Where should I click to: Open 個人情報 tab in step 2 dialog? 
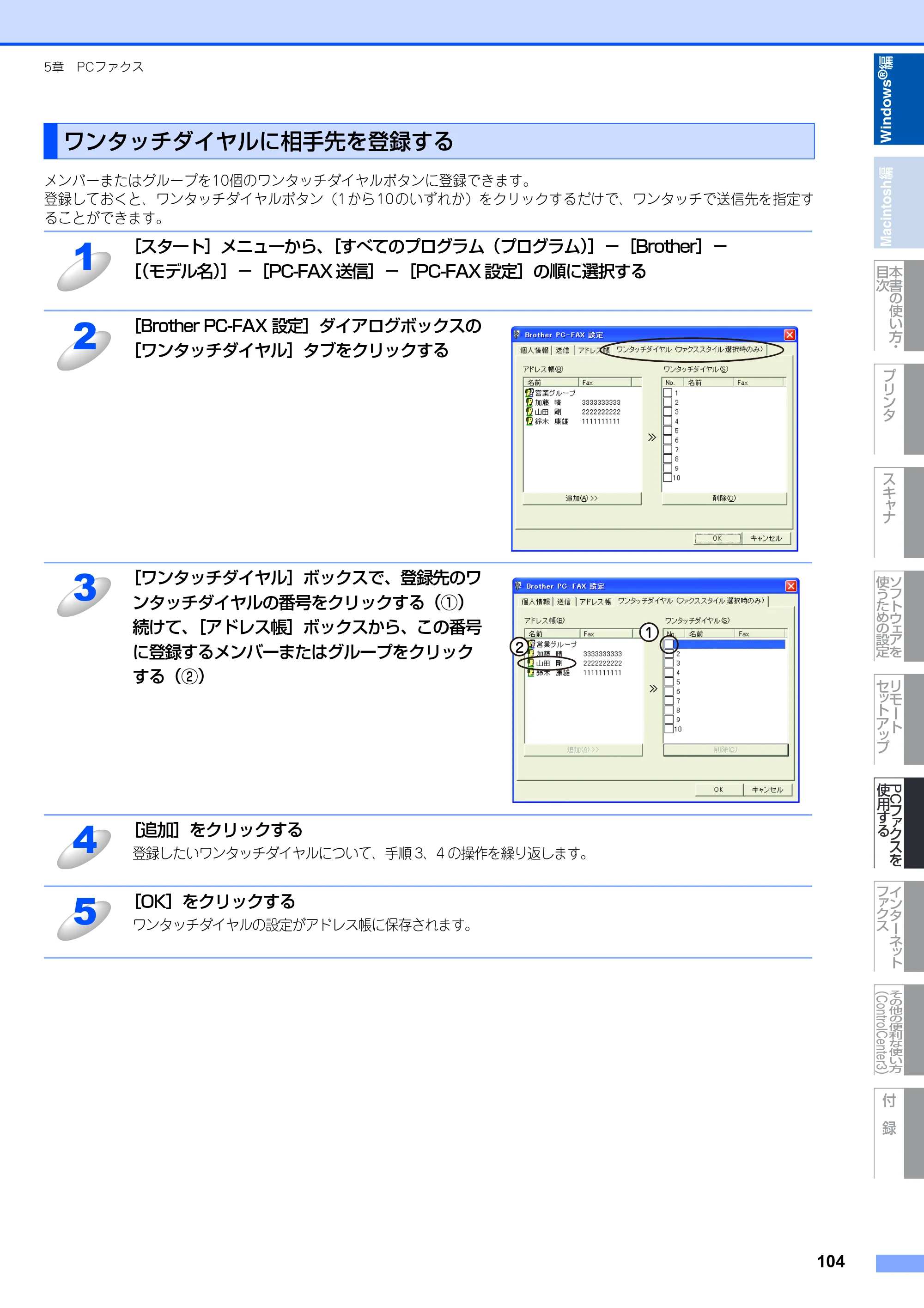pyautogui.click(x=534, y=350)
